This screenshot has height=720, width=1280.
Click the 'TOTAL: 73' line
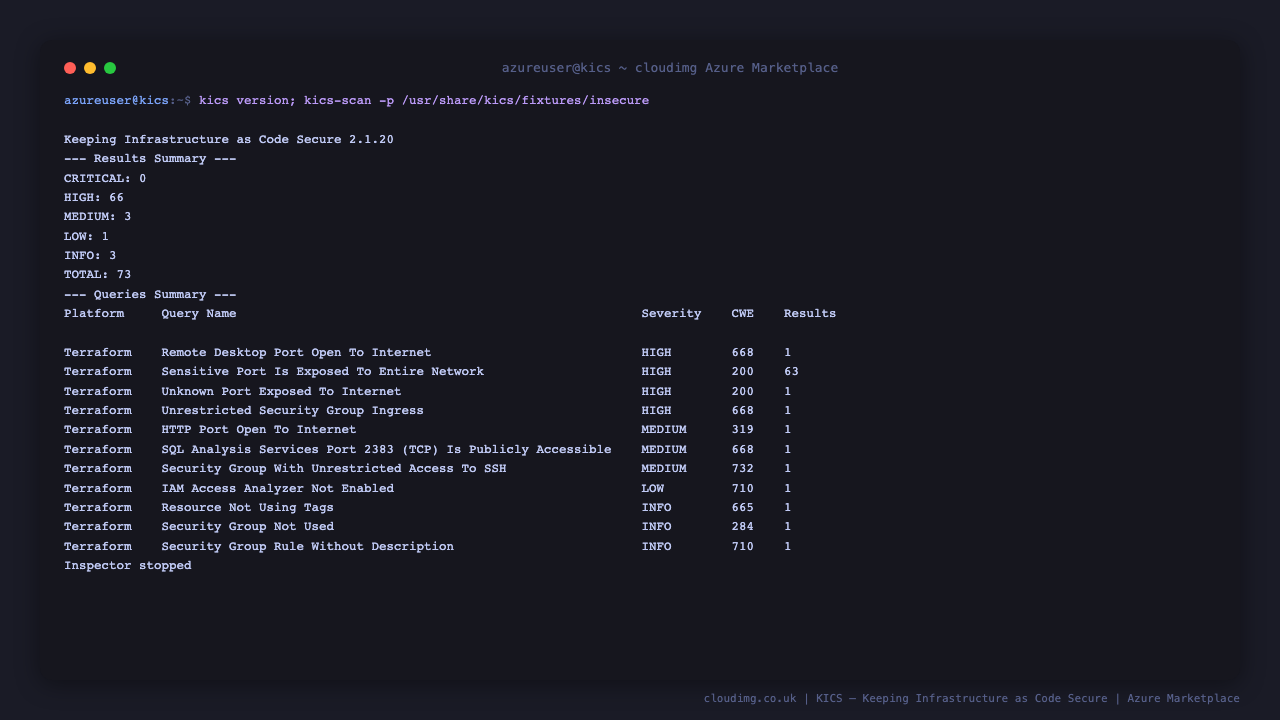[98, 275]
